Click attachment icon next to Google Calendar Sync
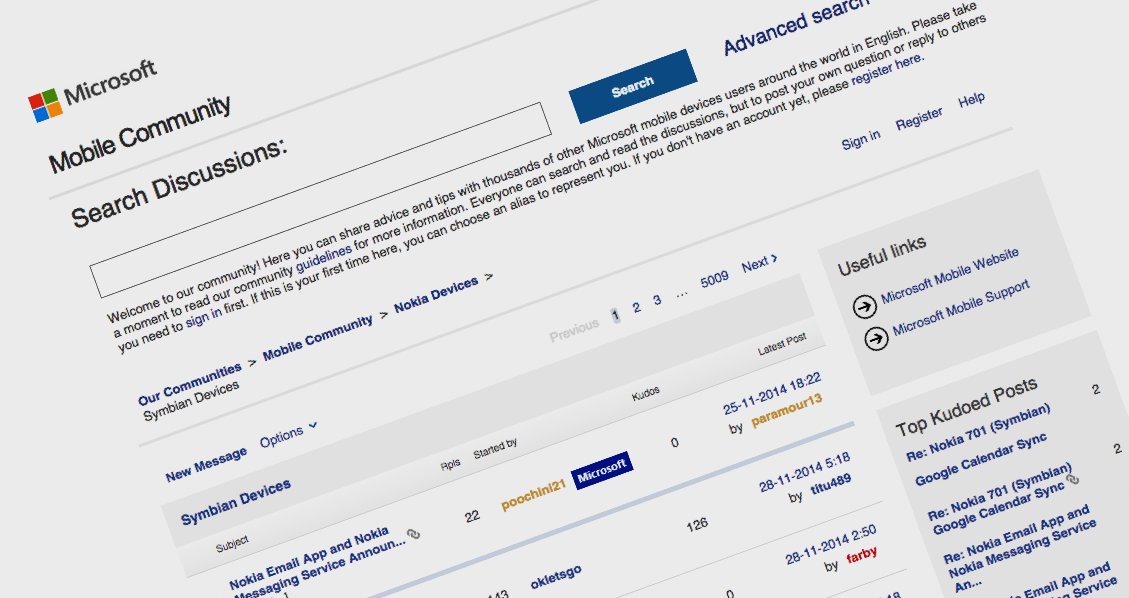The height and width of the screenshot is (598, 1129). point(1073,480)
